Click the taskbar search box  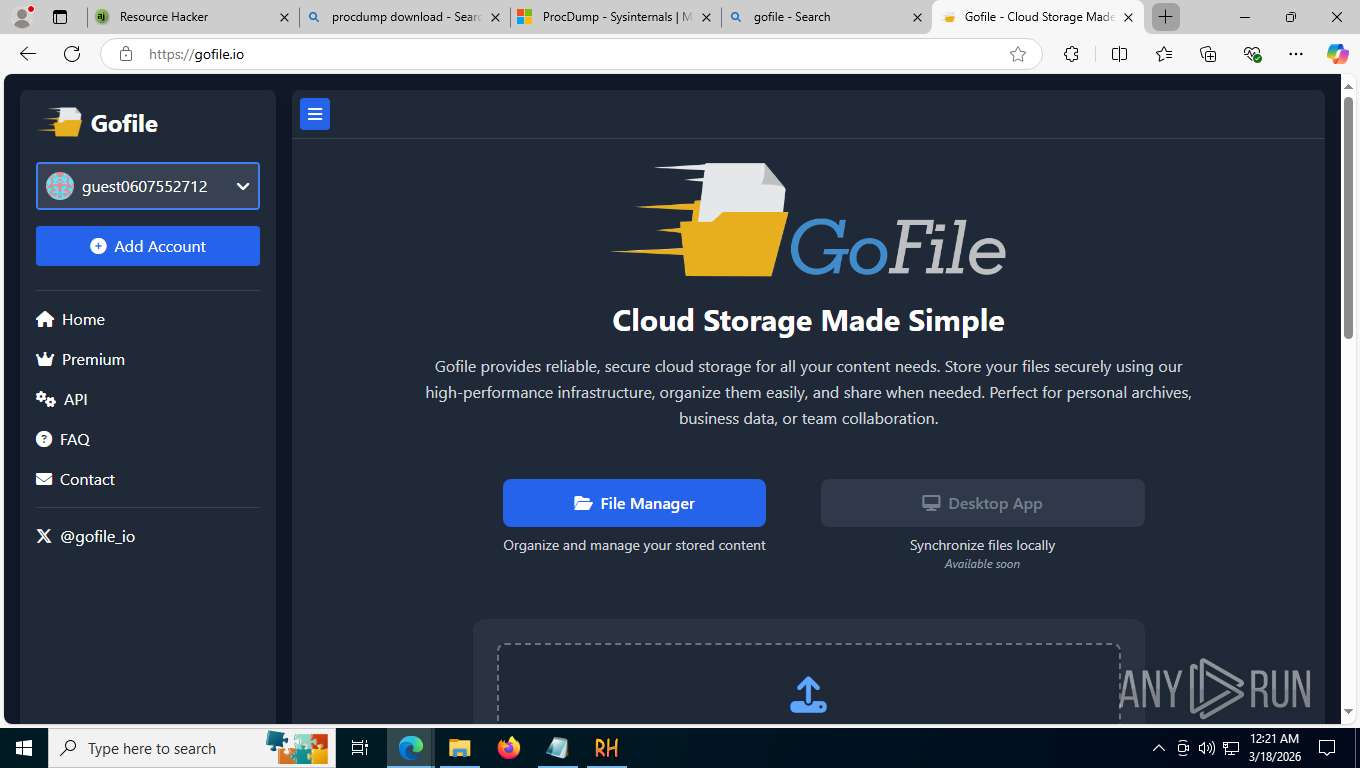pos(190,748)
